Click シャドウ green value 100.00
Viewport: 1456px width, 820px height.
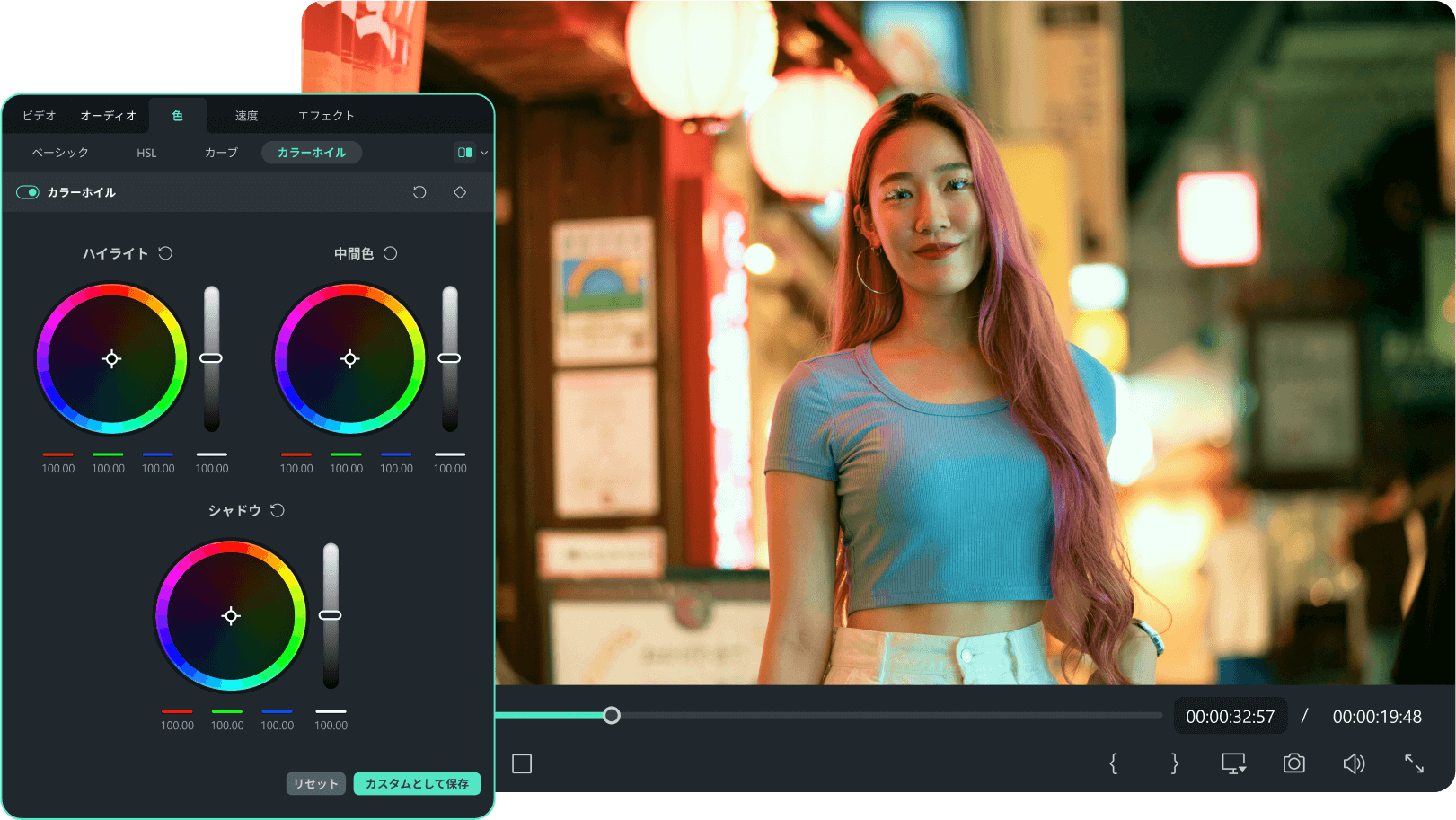click(227, 726)
